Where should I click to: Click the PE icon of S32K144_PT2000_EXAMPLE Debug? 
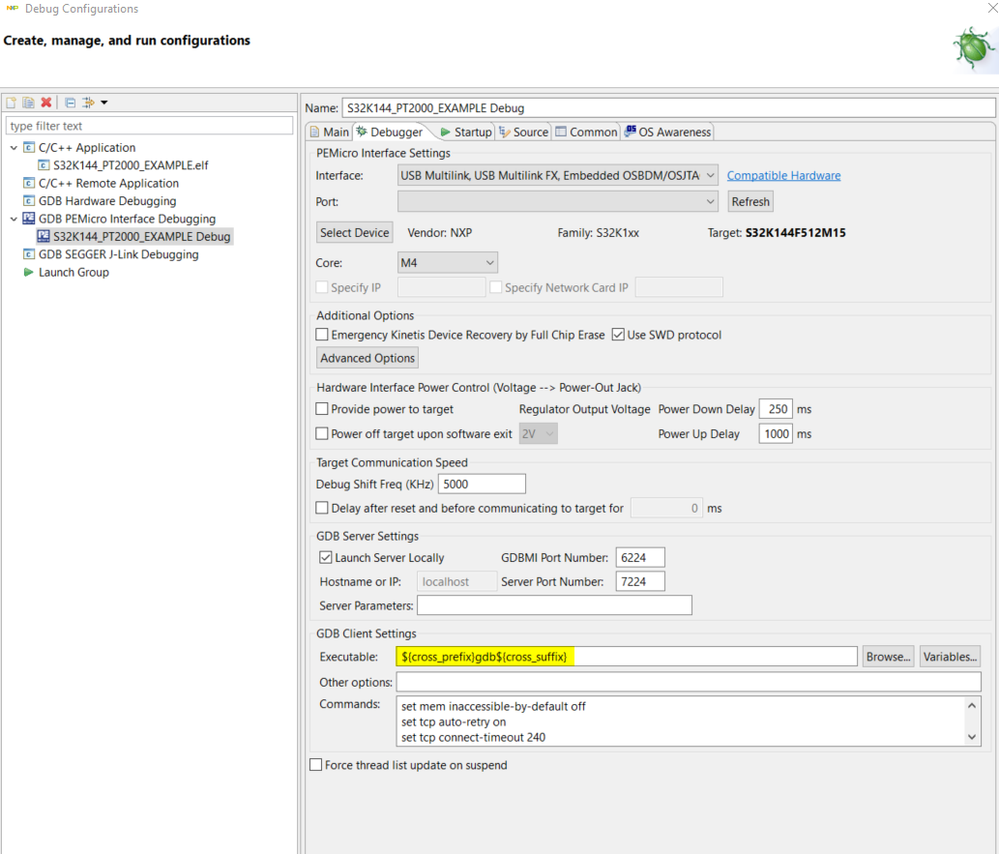tap(43, 236)
